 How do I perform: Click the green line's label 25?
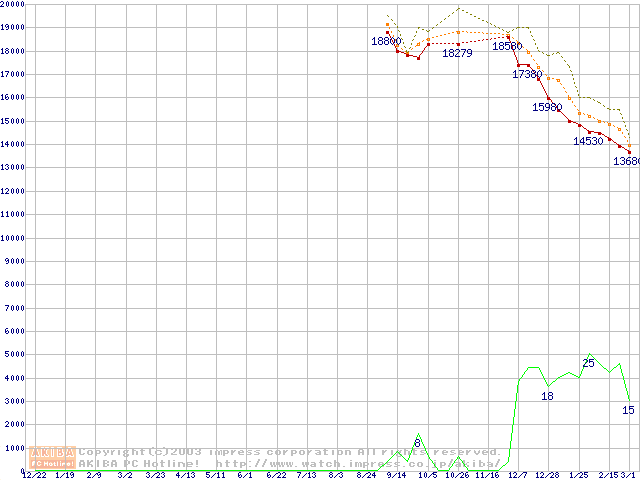pyautogui.click(x=588, y=363)
